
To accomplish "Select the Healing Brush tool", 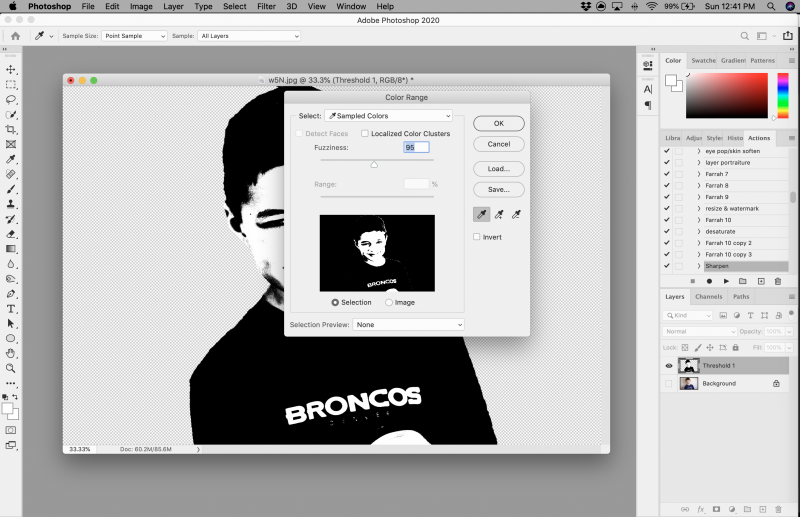I will [11, 174].
